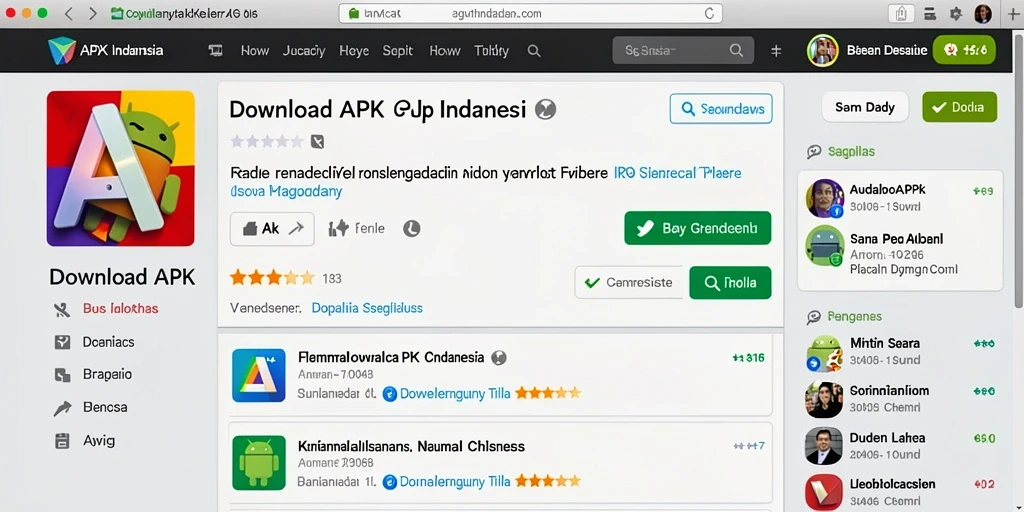Open IRO Sienrecal Tlaere link
This screenshot has width=1024, height=512.
pyautogui.click(x=678, y=173)
